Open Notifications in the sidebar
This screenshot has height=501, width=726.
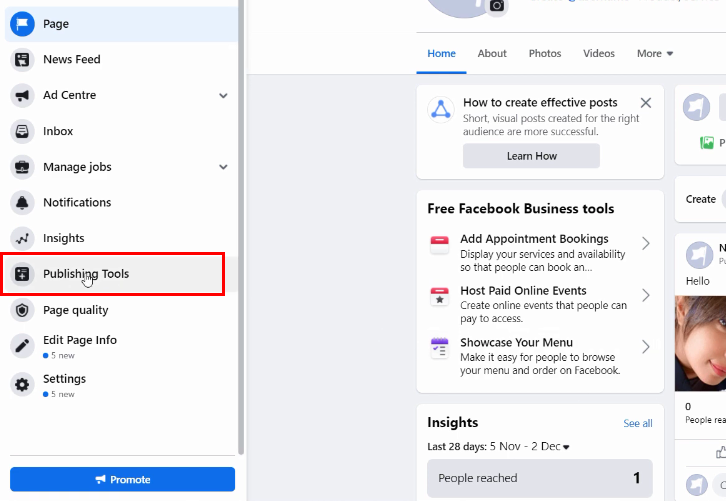121,202
